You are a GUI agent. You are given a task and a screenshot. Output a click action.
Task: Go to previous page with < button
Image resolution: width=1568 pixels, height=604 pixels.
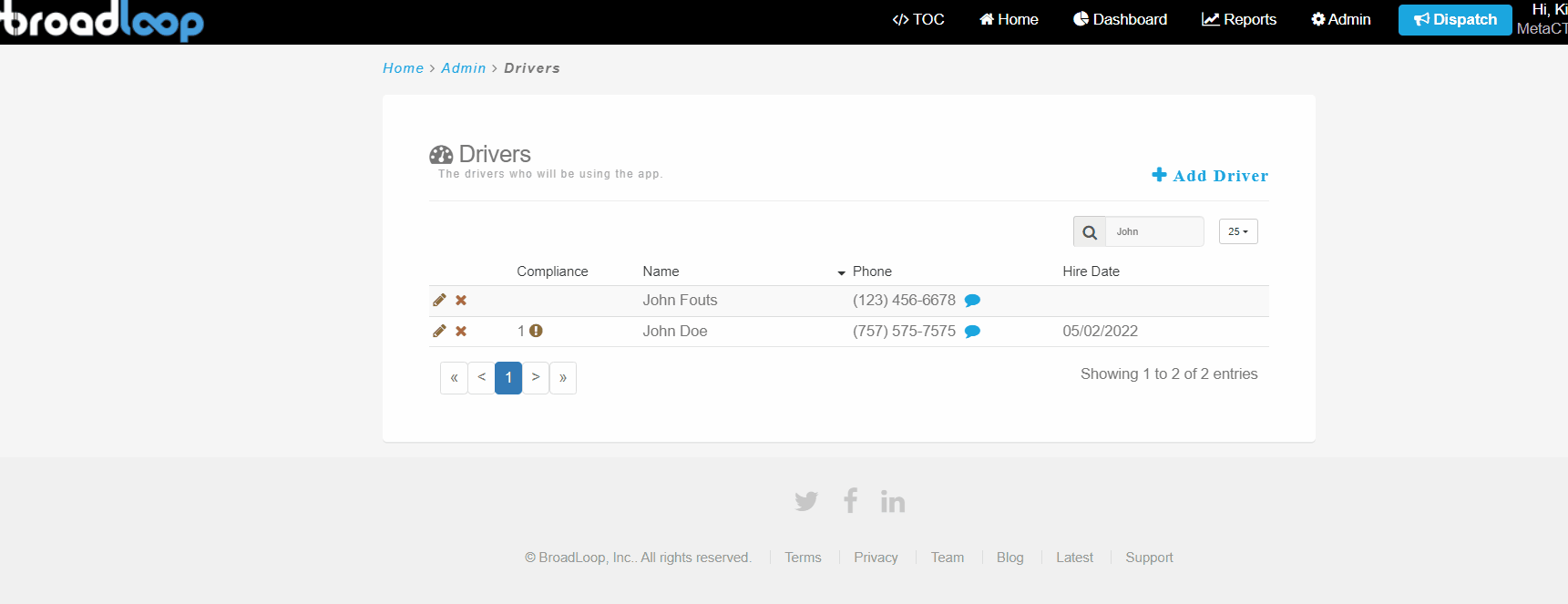[x=481, y=378]
